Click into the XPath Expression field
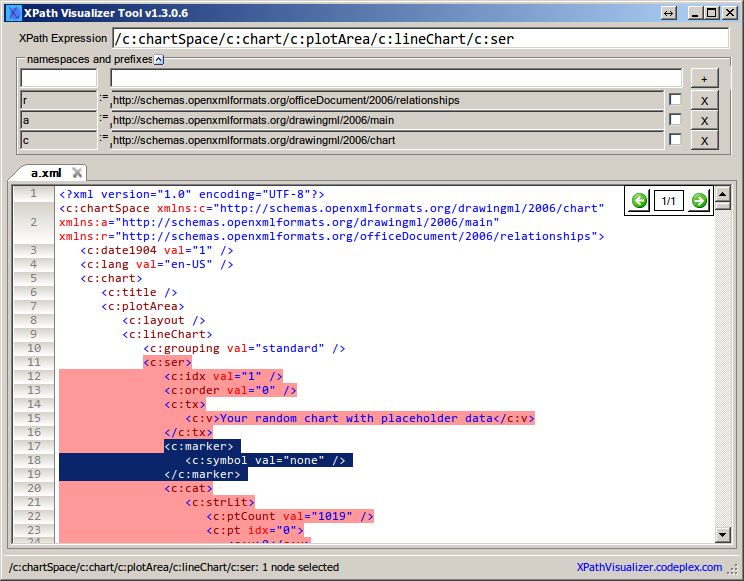This screenshot has height=581, width=744. click(x=420, y=38)
